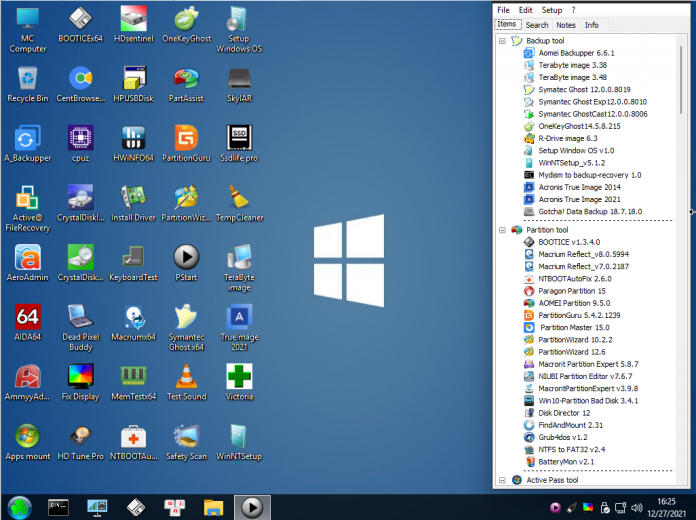Launch HDsentinel from the desktop
Screen dimensions: 696x520
click(x=134, y=25)
